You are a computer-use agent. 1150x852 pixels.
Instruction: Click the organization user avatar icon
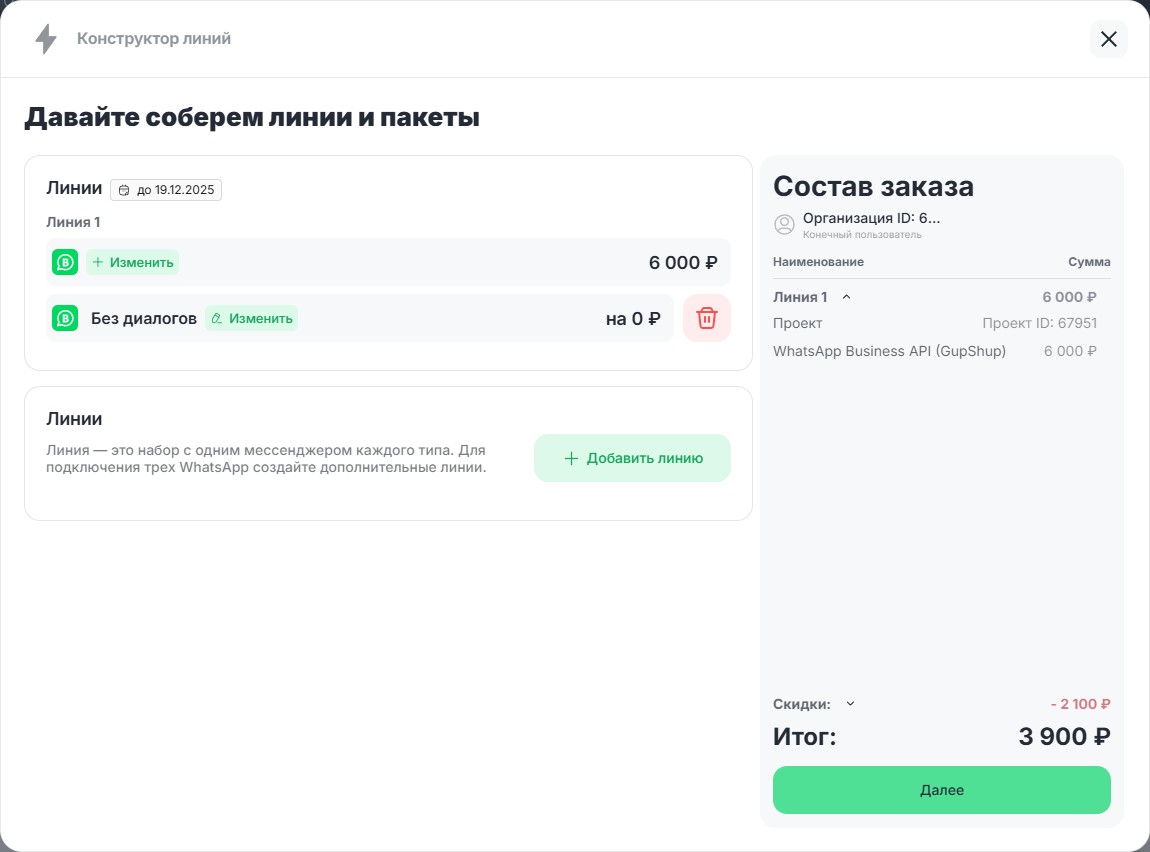784,225
